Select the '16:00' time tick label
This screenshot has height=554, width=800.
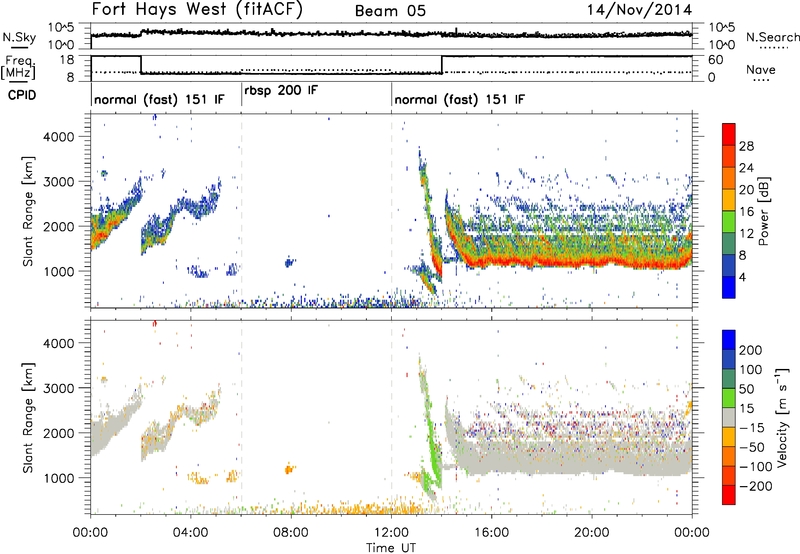tap(491, 533)
